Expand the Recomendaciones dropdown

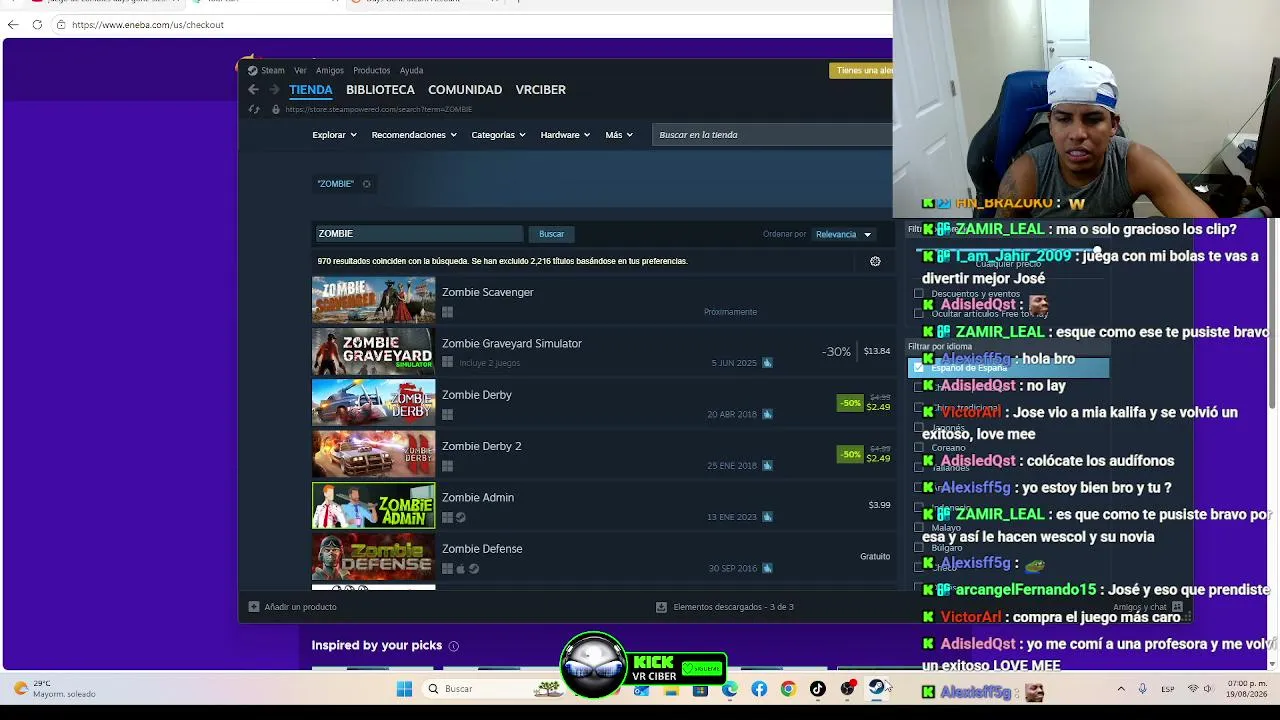coord(414,135)
